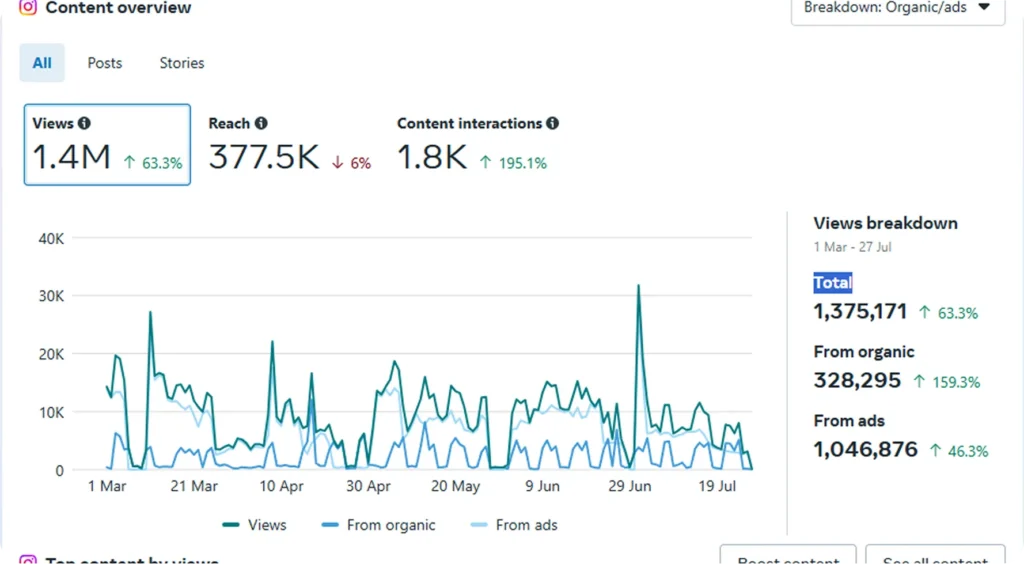The image size is (1024, 564).
Task: Click the Content interactions info icon
Action: (x=553, y=123)
